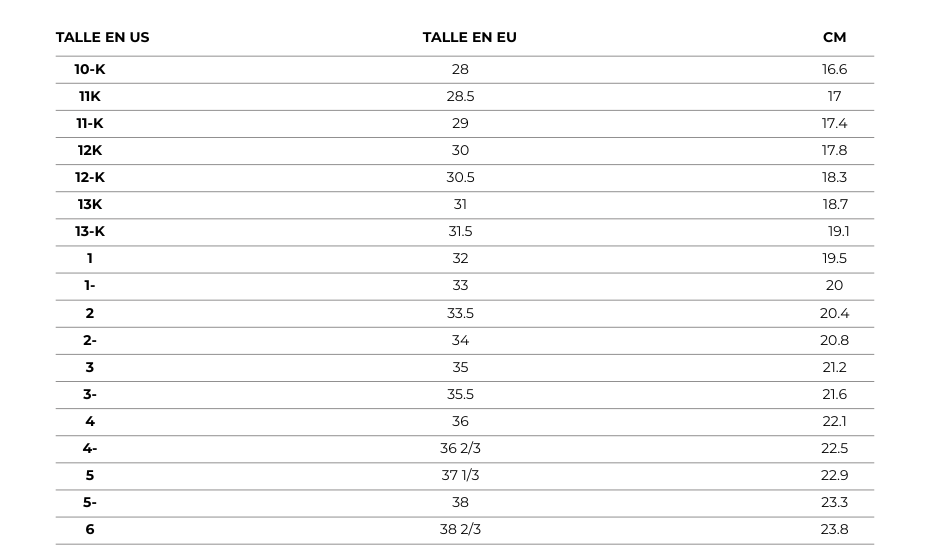Screen dimensions: 948x557
Task: Click EU size 35.5 cell
Action: [x=460, y=394]
